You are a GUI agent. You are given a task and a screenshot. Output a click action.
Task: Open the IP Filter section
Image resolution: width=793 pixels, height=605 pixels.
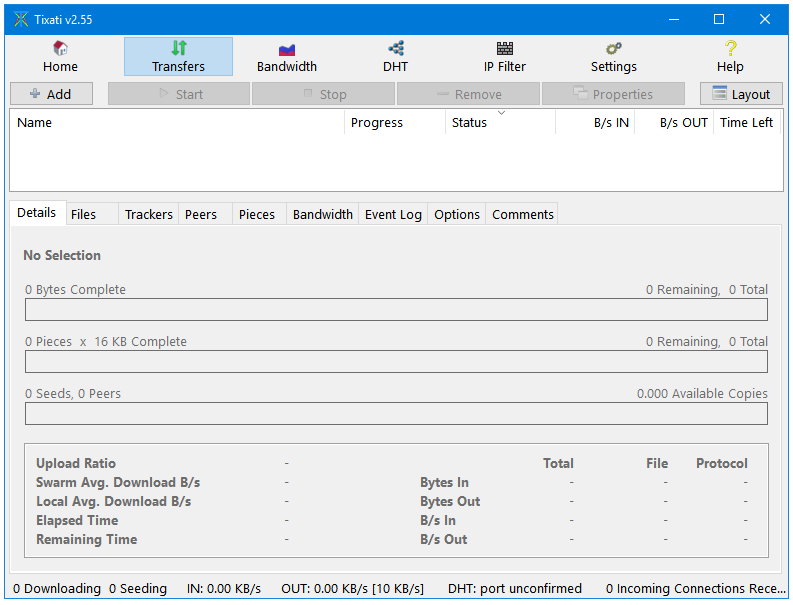pos(505,57)
